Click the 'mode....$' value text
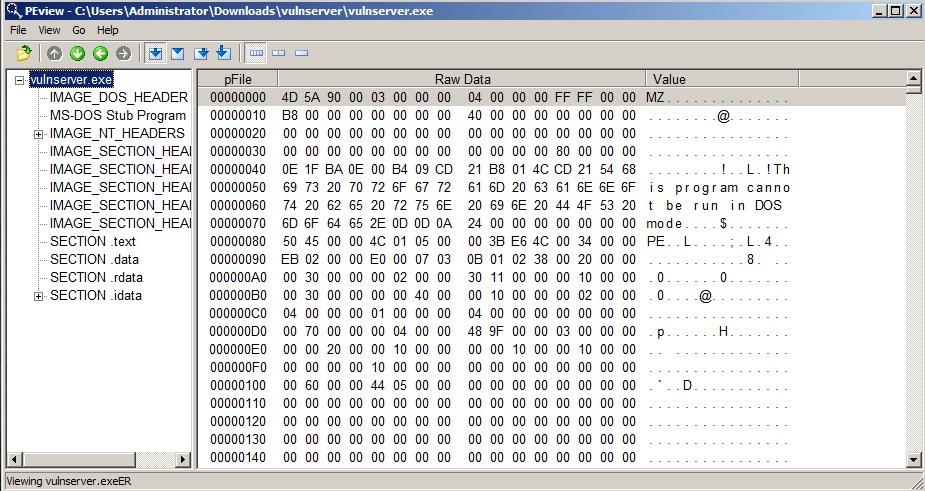This screenshot has height=491, width=925. 687,224
